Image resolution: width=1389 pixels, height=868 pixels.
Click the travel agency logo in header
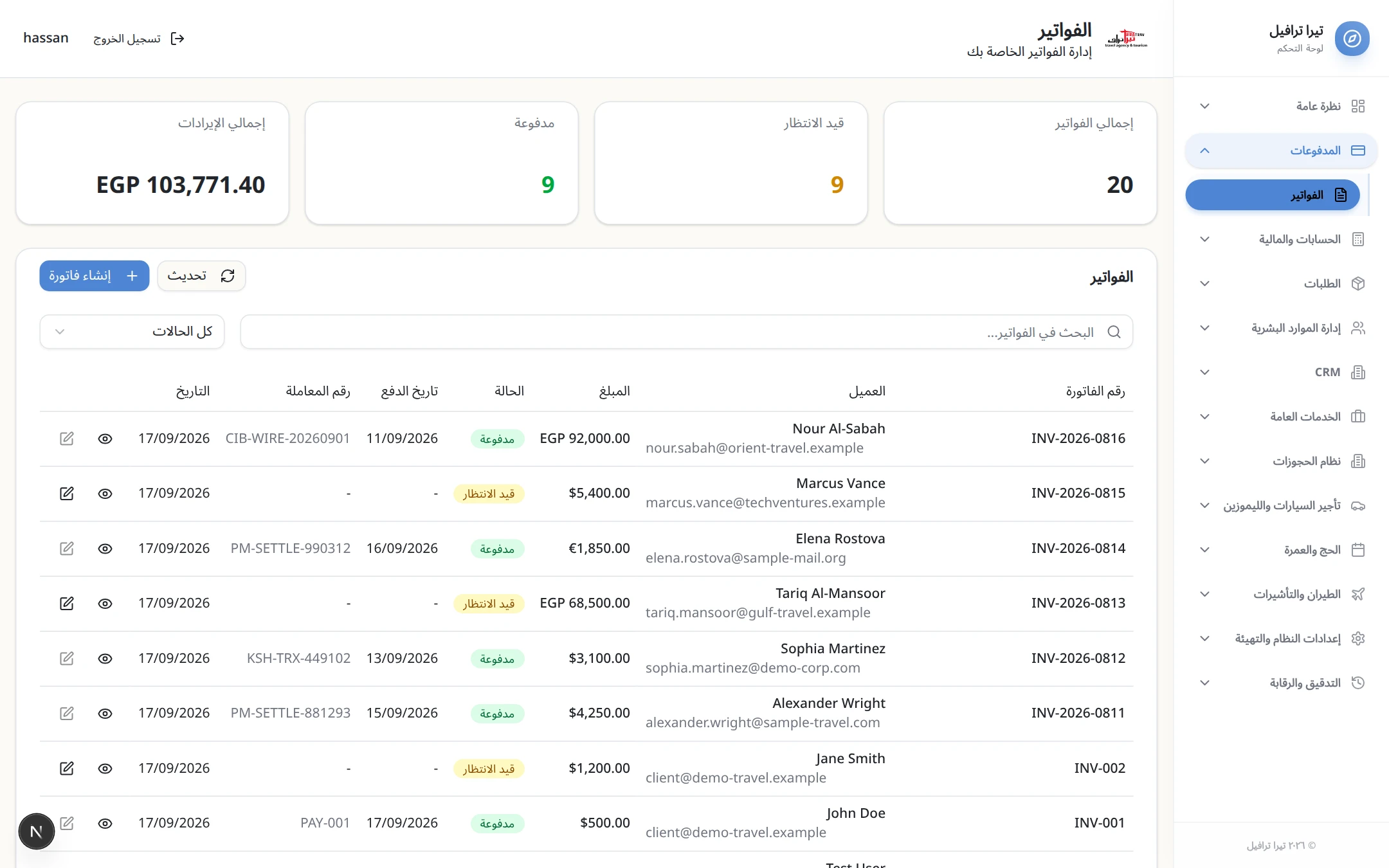click(1126, 39)
